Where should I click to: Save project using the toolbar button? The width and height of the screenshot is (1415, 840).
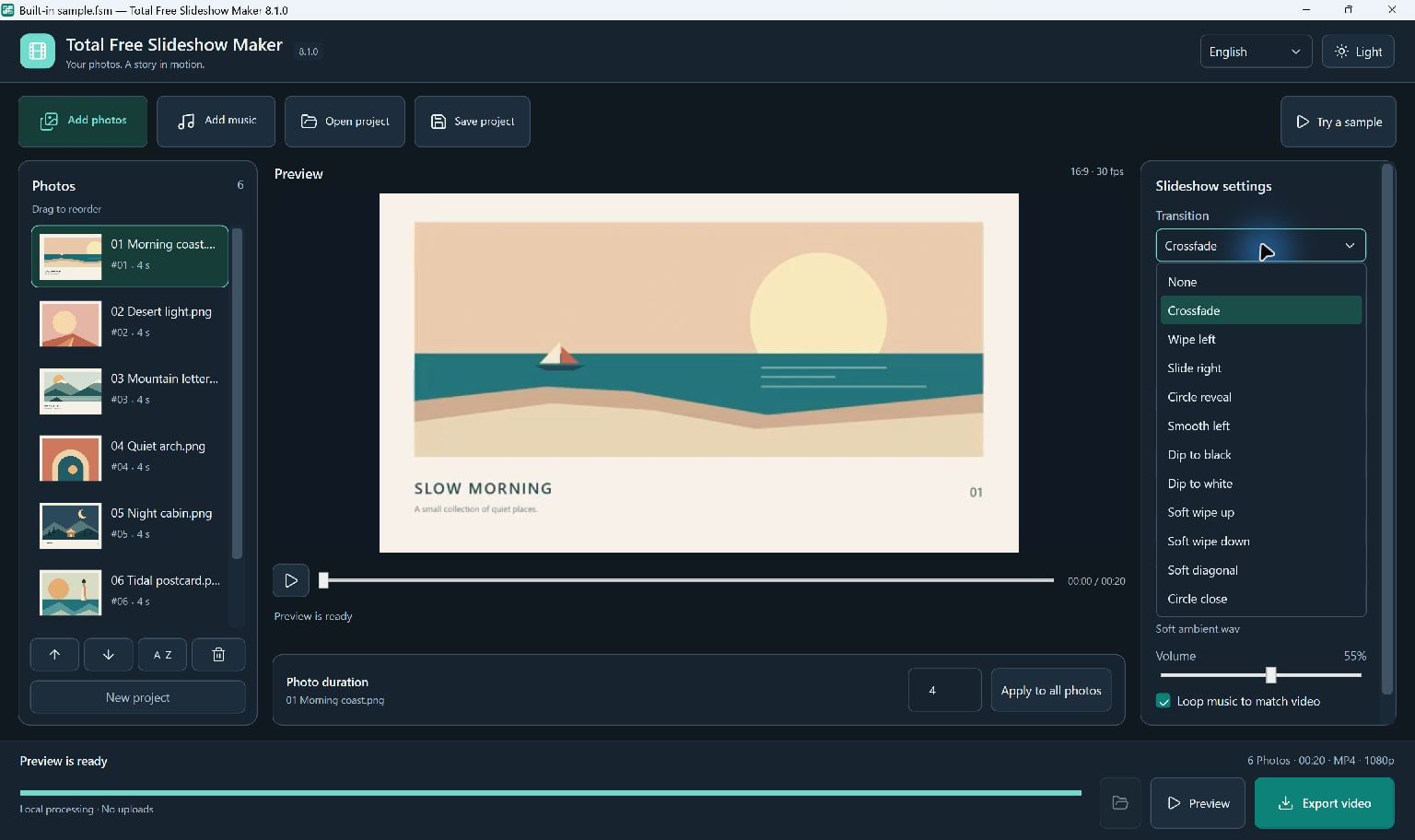click(x=473, y=121)
